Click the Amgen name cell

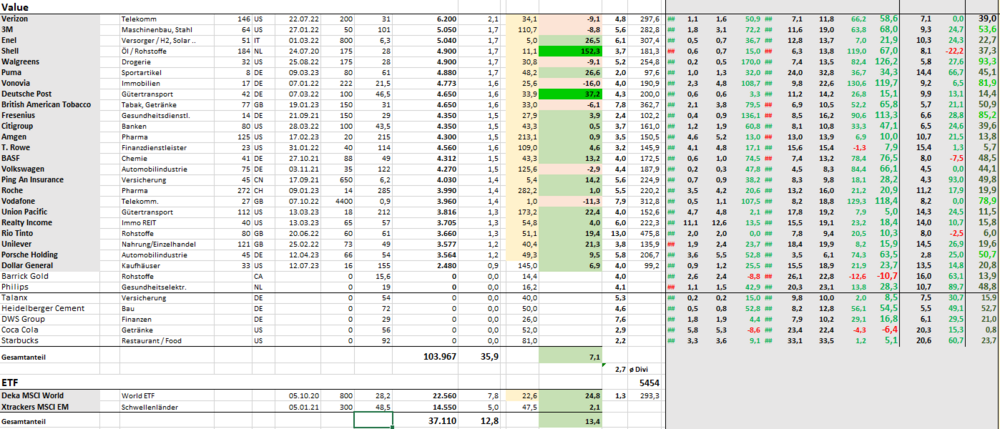coord(50,137)
